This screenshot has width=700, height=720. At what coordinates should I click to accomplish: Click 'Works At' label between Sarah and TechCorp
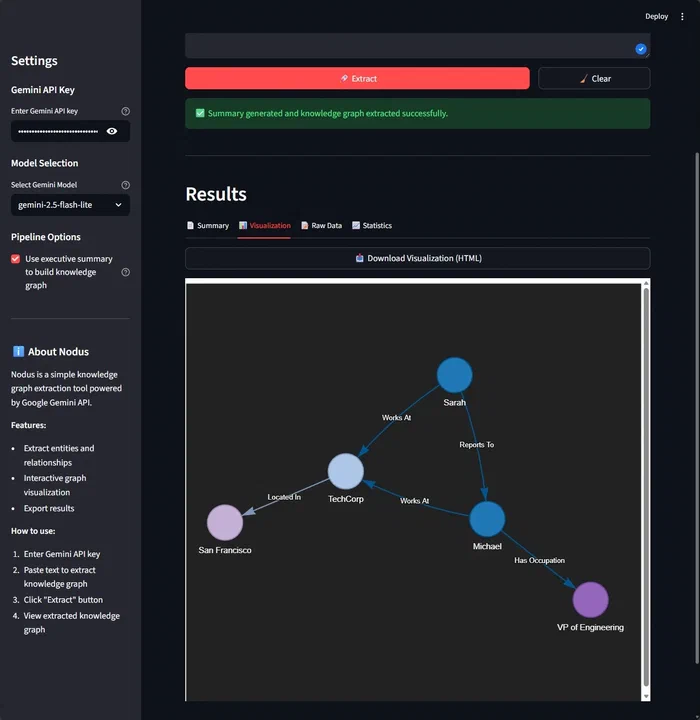click(396, 417)
